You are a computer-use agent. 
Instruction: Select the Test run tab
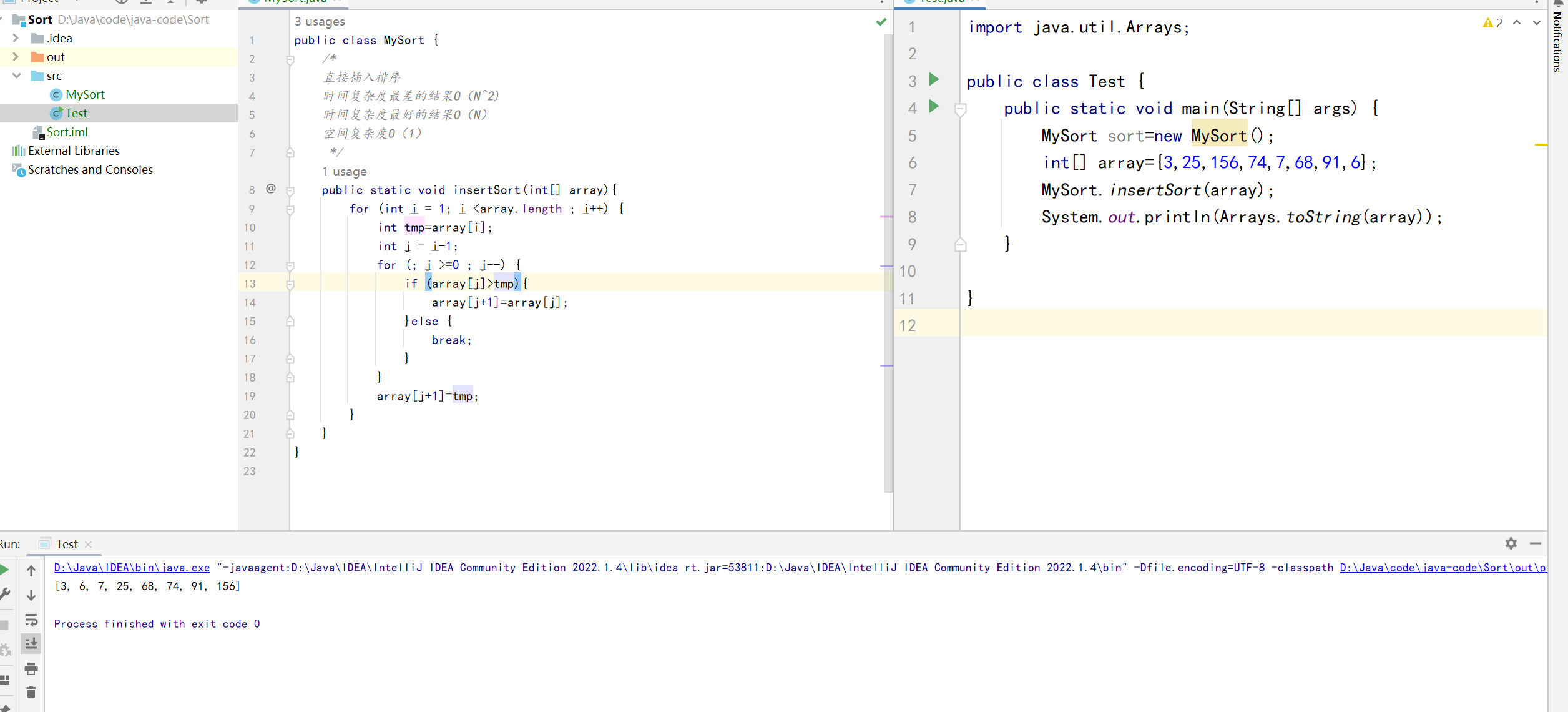pyautogui.click(x=66, y=544)
